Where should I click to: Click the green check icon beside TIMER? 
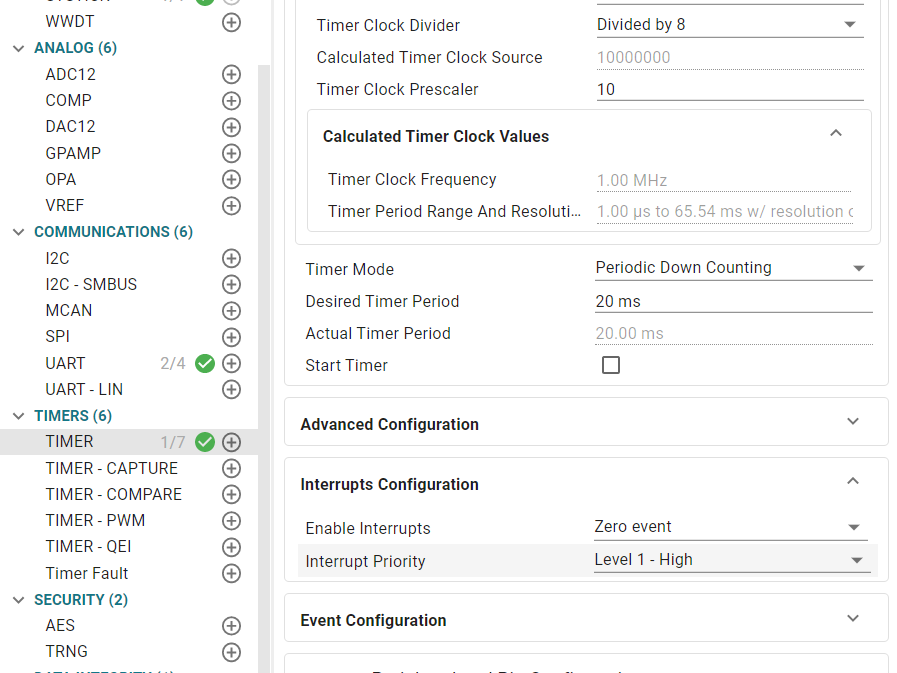click(205, 442)
